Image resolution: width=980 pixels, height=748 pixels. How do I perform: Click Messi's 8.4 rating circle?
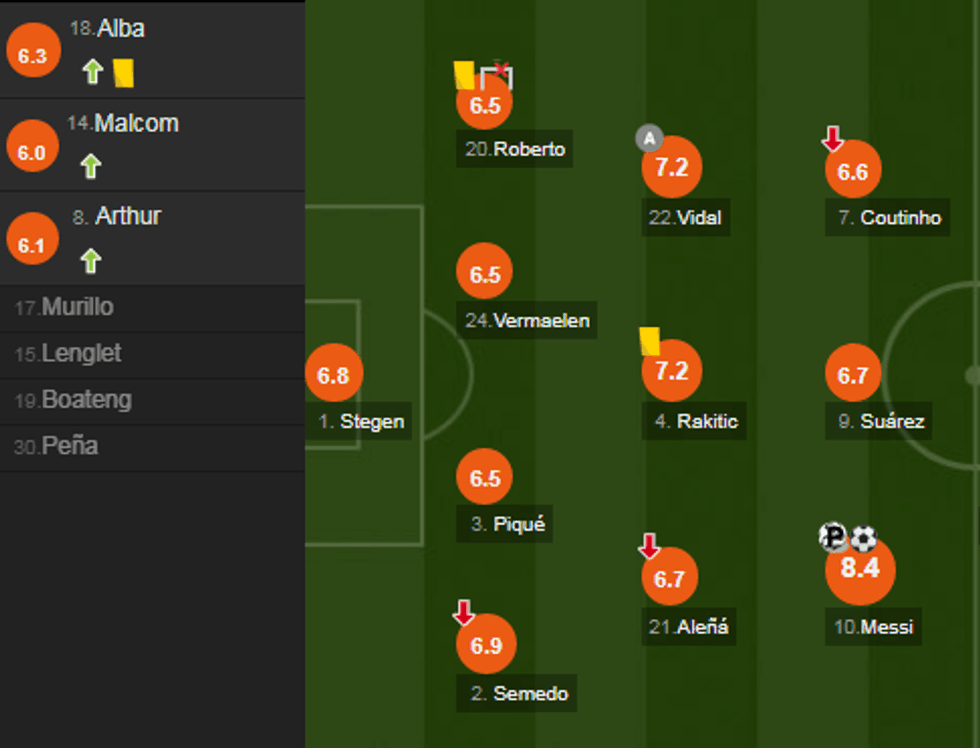coord(860,569)
